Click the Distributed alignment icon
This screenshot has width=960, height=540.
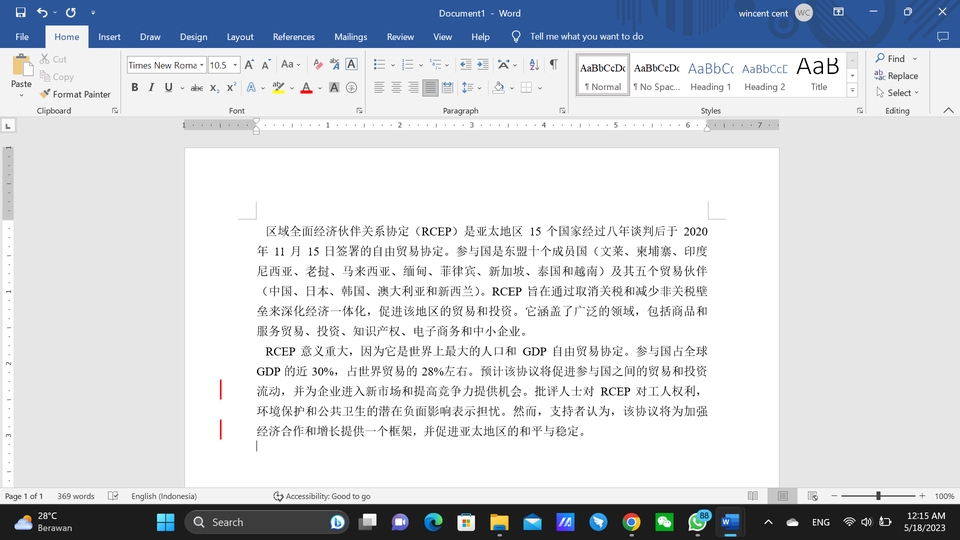448,88
